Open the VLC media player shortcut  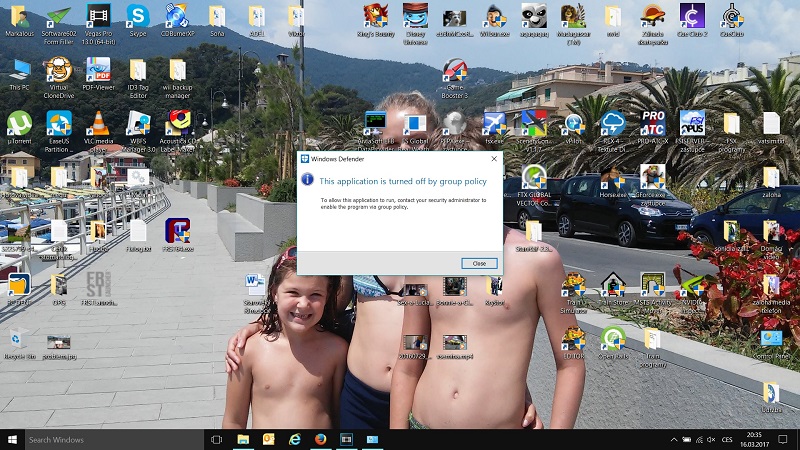(98, 123)
